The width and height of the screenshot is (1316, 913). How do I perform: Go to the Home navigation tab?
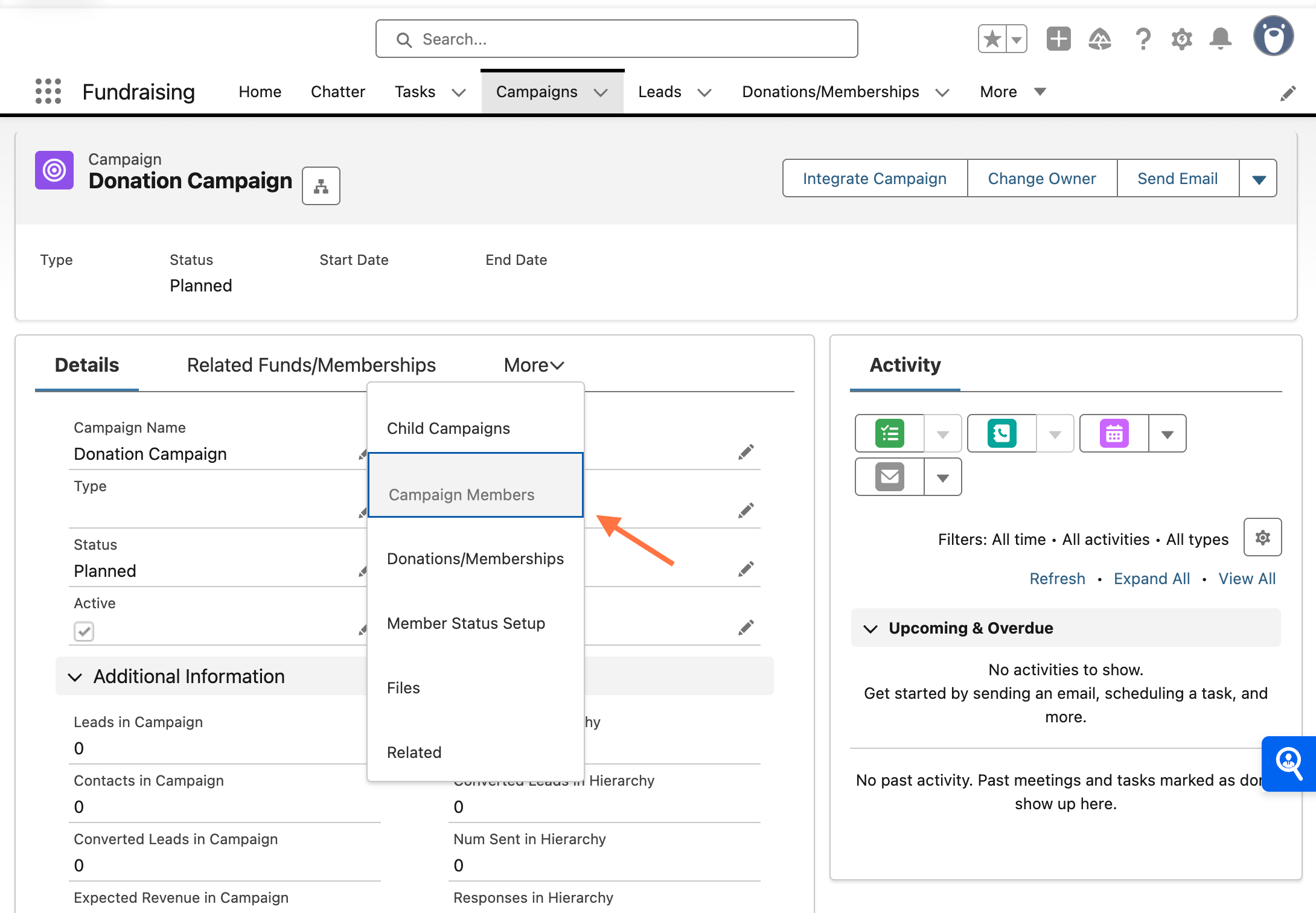[260, 92]
